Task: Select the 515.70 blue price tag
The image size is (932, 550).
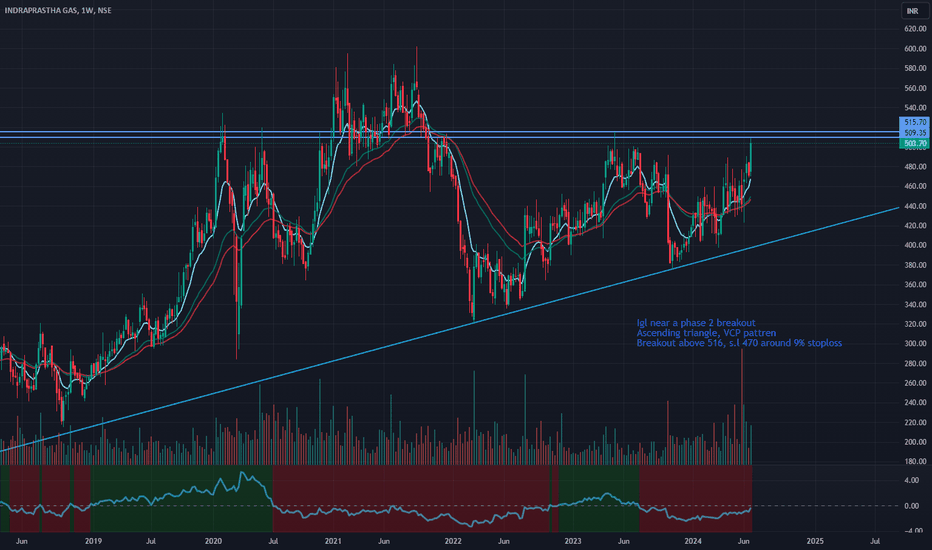Action: click(915, 122)
